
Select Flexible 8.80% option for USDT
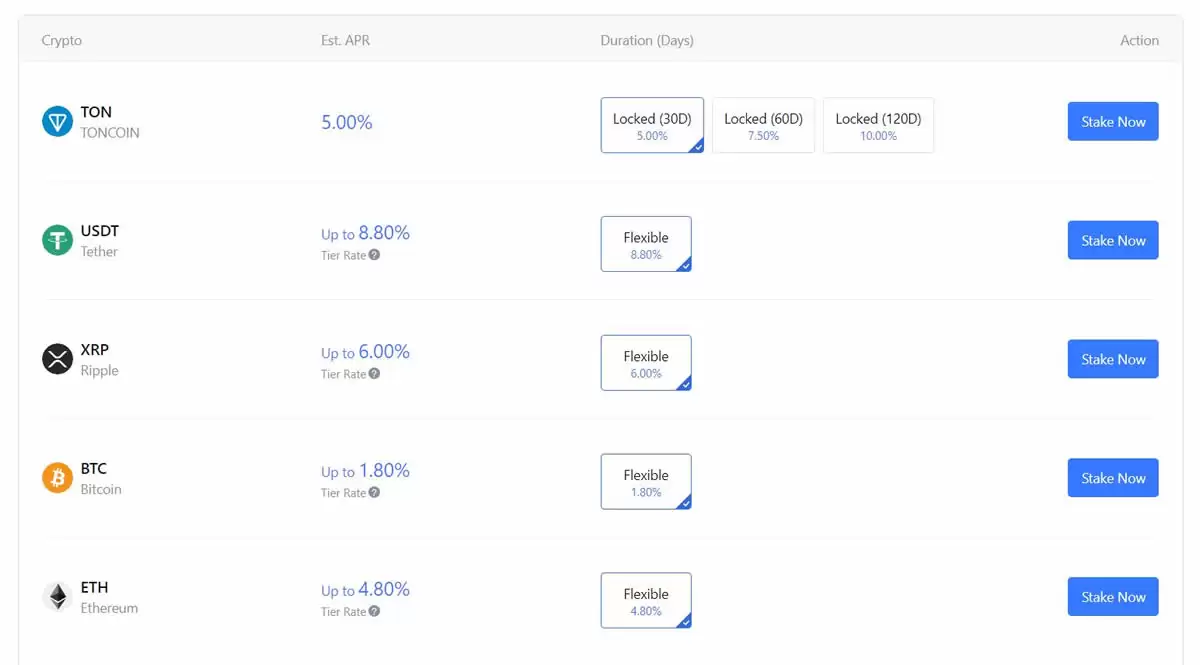click(646, 244)
